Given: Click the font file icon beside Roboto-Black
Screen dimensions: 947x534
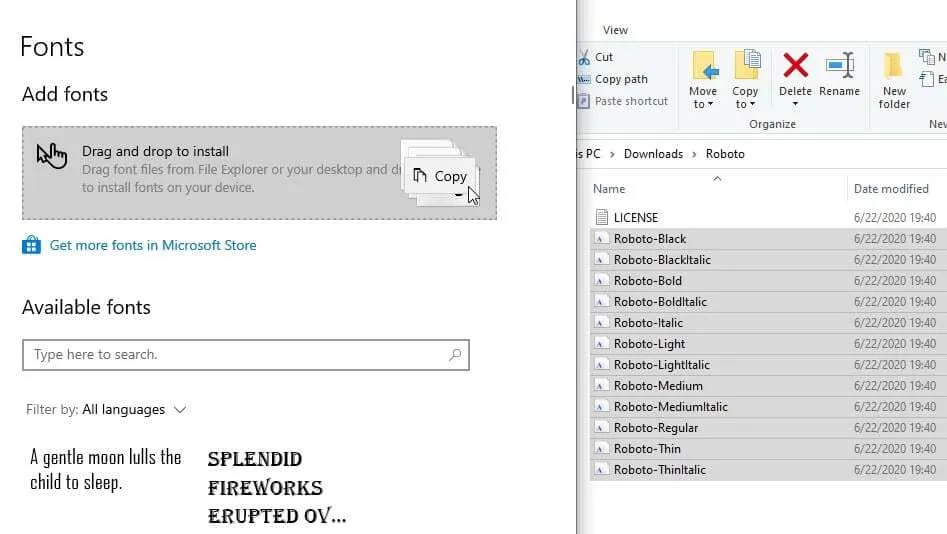Looking at the screenshot, I should [600, 239].
